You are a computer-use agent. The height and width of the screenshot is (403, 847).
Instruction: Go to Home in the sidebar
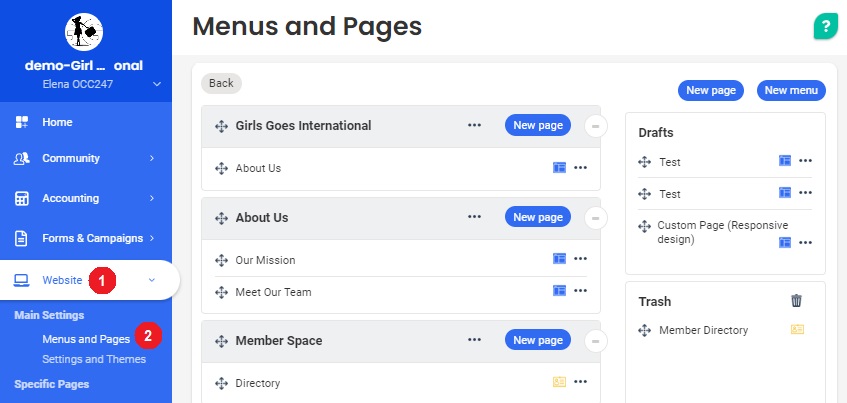[57, 122]
